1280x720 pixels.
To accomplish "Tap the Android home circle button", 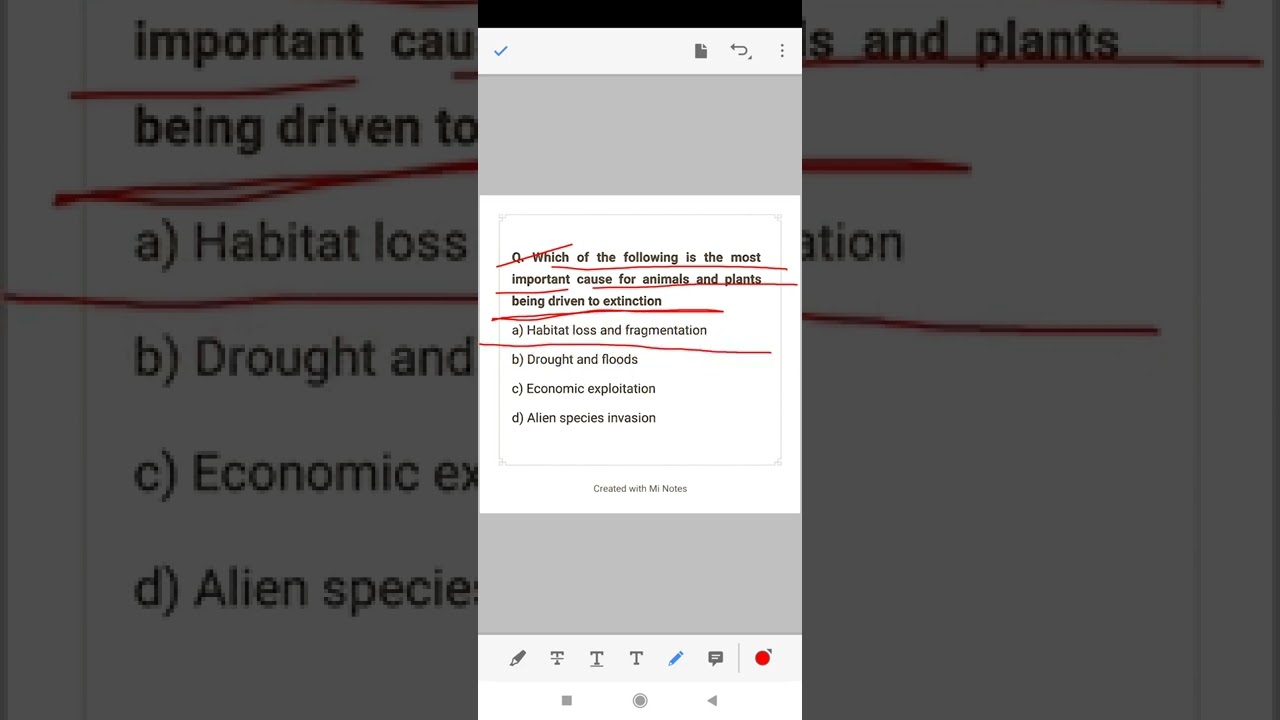I will [640, 701].
